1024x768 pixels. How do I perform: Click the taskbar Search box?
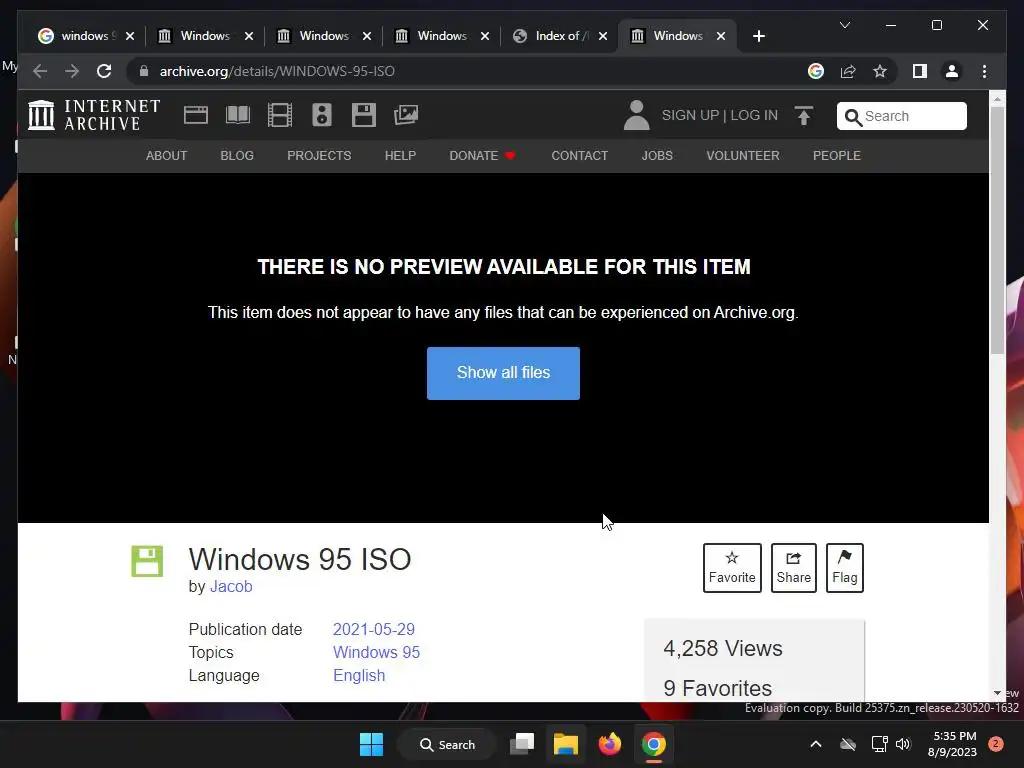[447, 744]
